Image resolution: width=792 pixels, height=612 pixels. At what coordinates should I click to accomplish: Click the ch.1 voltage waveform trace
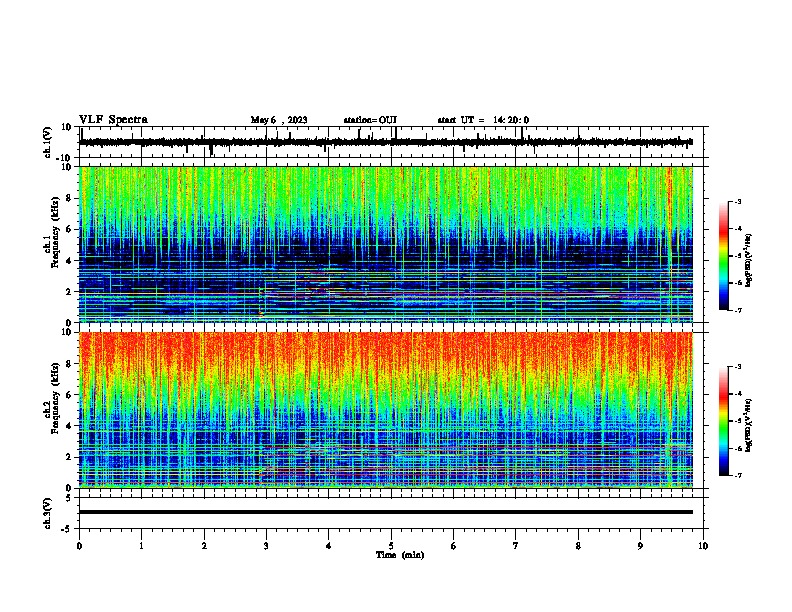(386, 142)
